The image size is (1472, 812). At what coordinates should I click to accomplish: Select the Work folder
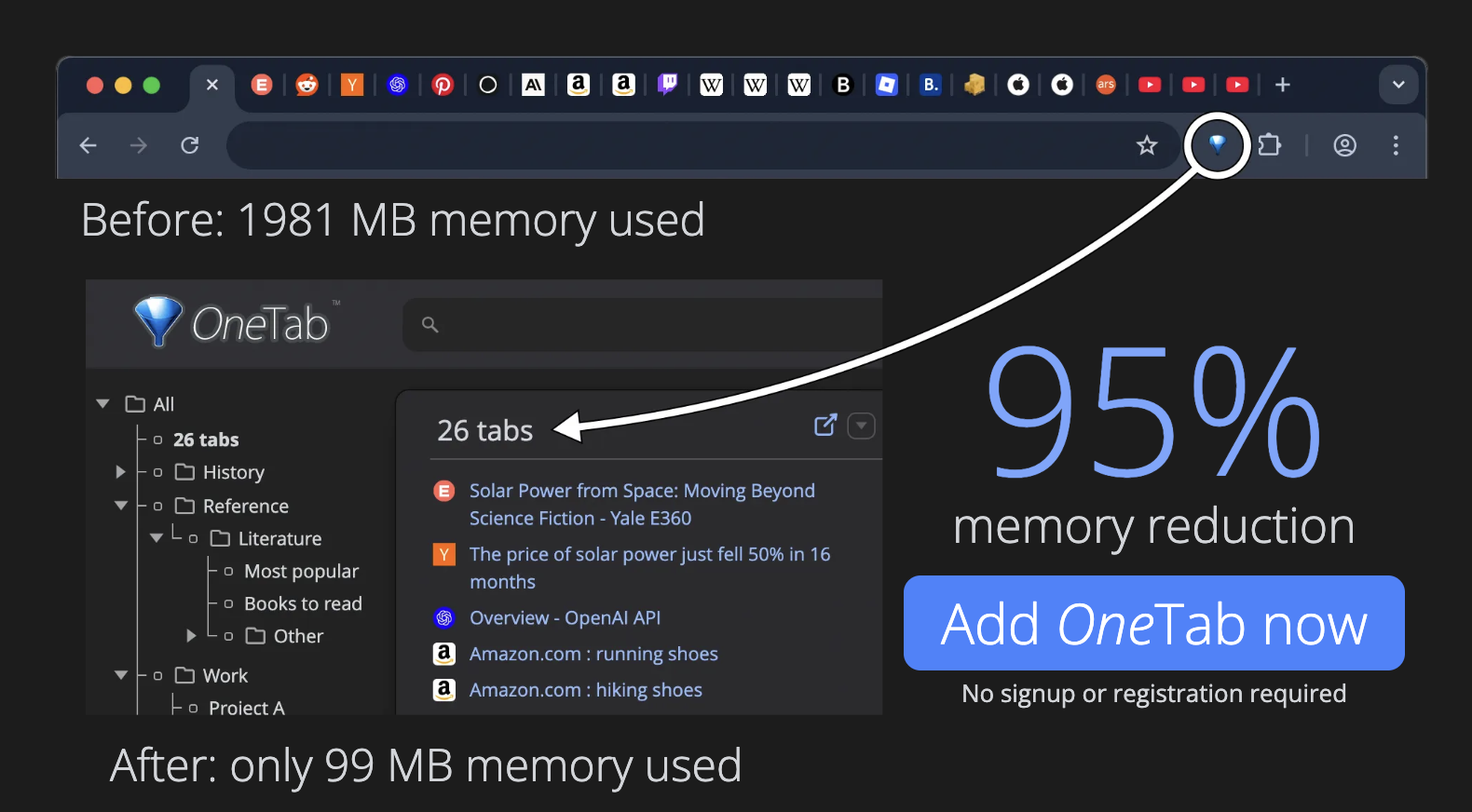pos(211,675)
